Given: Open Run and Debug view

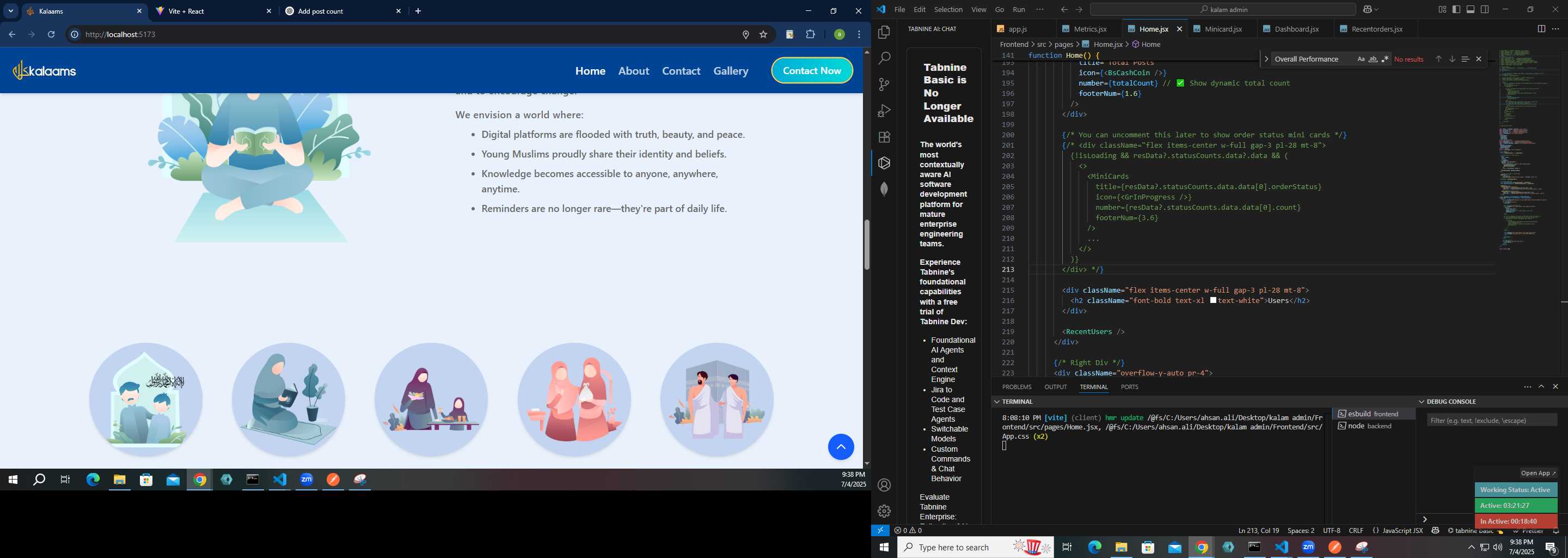Looking at the screenshot, I should point(884,111).
